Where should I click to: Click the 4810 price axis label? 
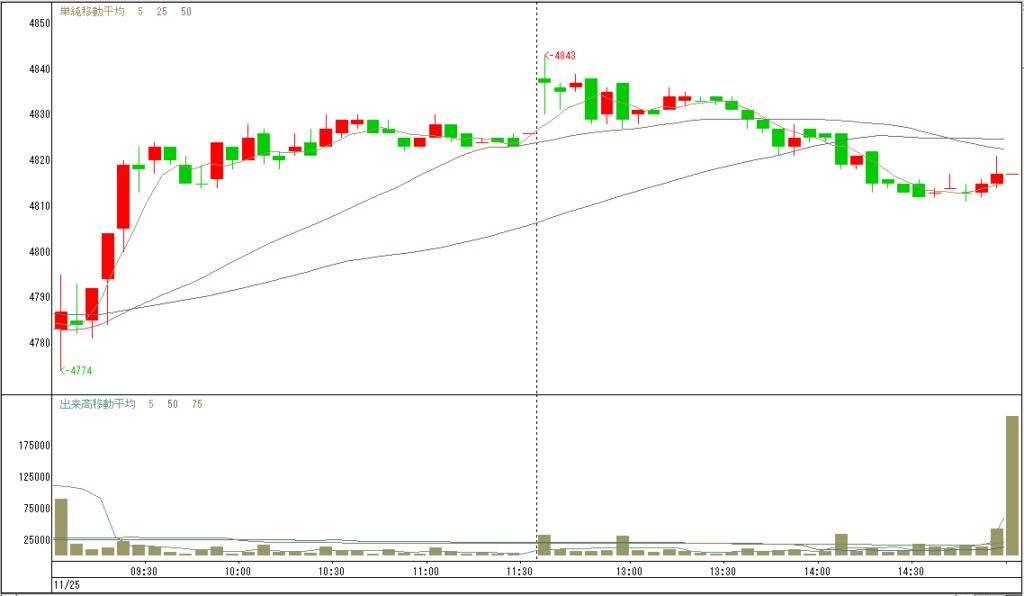pyautogui.click(x=40, y=206)
